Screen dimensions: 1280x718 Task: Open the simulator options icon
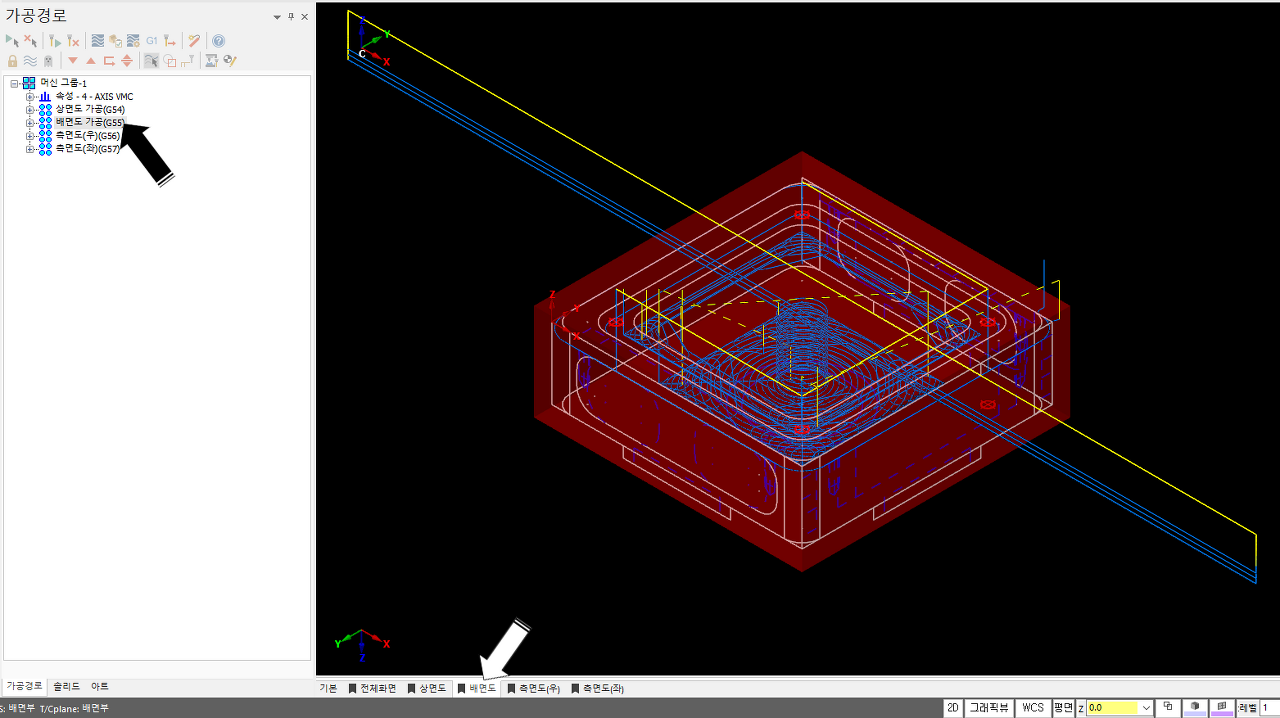pyautogui.click(x=133, y=41)
